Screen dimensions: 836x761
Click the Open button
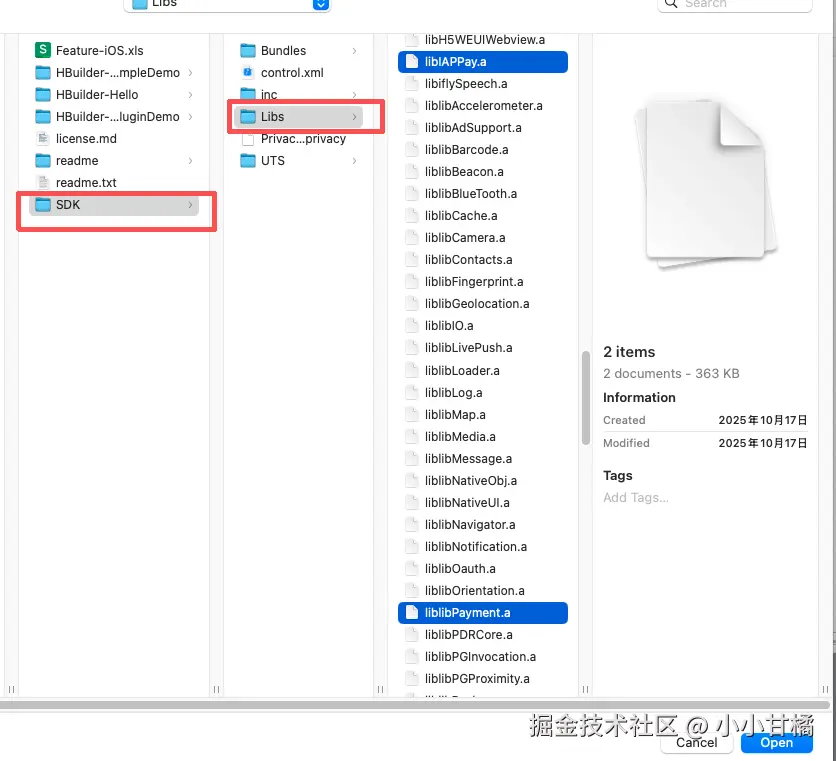(776, 743)
